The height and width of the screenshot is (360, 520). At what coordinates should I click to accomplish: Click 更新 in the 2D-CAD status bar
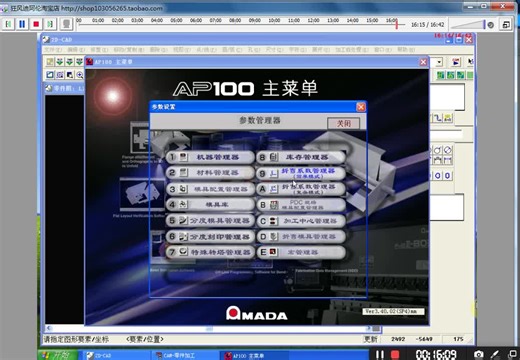[370, 339]
